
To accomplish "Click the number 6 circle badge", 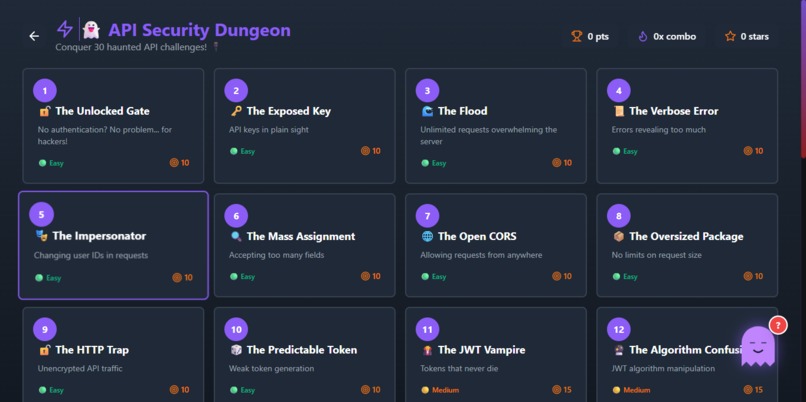I will [236, 216].
